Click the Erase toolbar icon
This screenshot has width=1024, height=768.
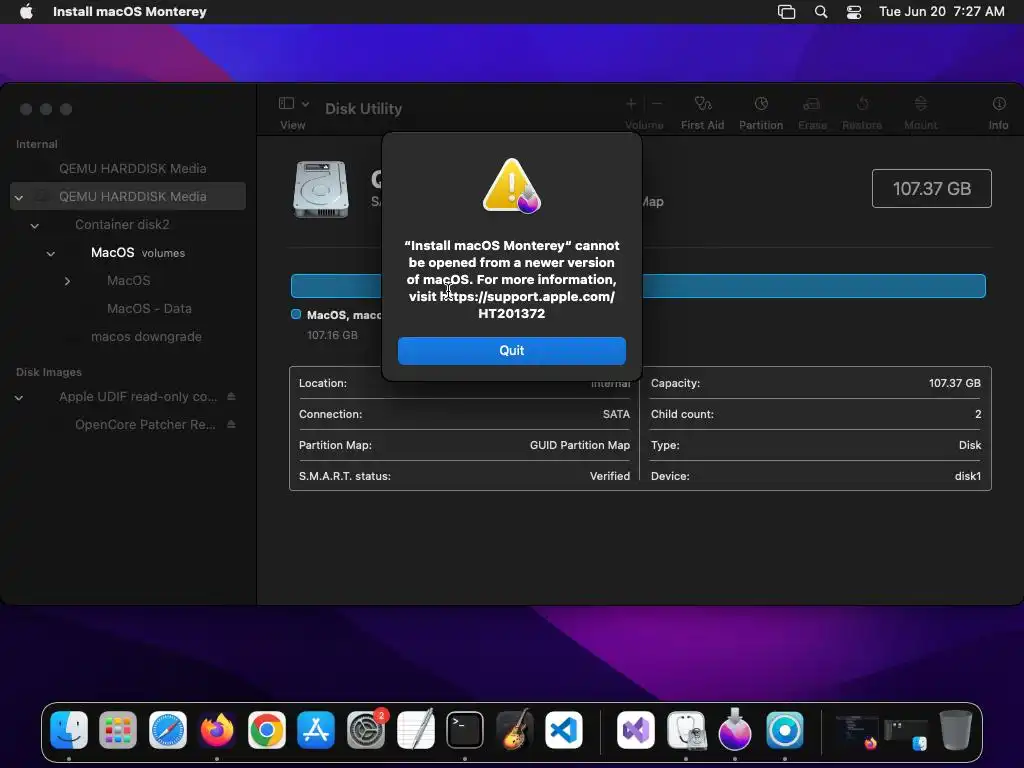[x=812, y=104]
